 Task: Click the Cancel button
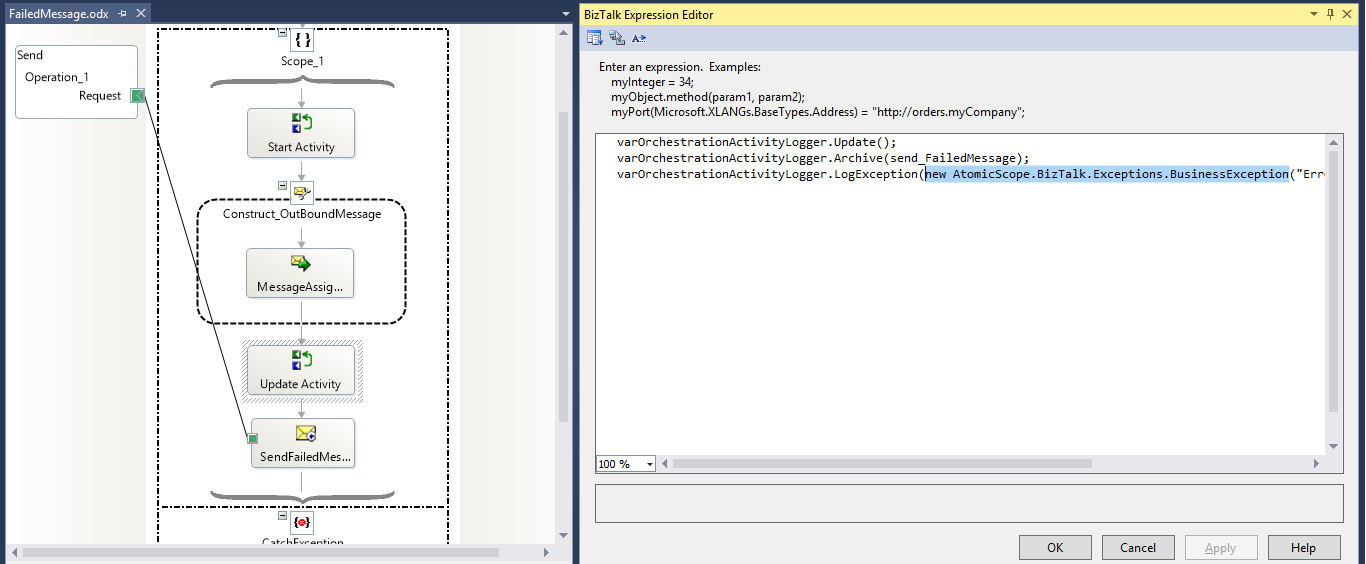pyautogui.click(x=1138, y=548)
